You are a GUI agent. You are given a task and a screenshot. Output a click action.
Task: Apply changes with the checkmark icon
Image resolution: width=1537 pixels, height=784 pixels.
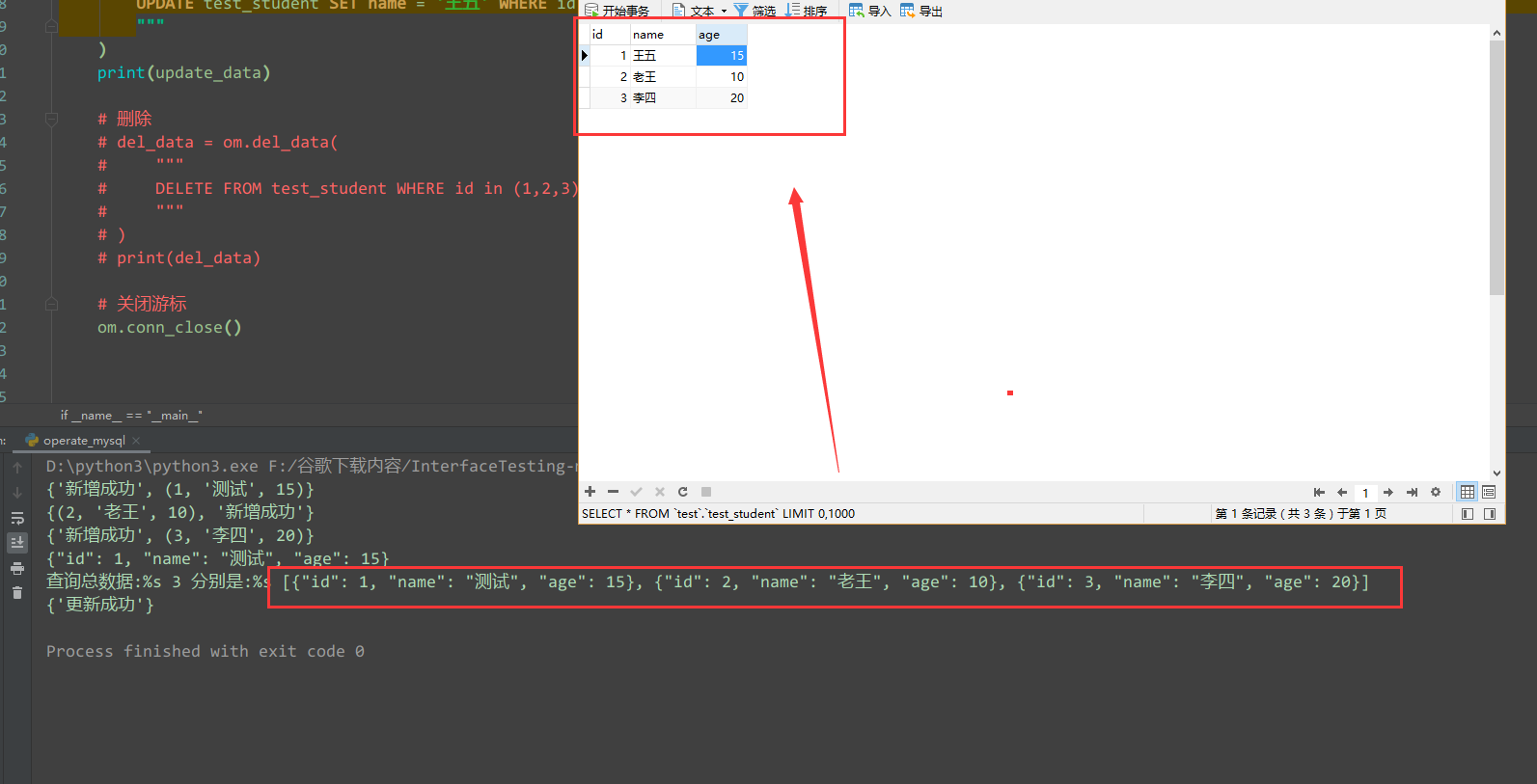(636, 492)
